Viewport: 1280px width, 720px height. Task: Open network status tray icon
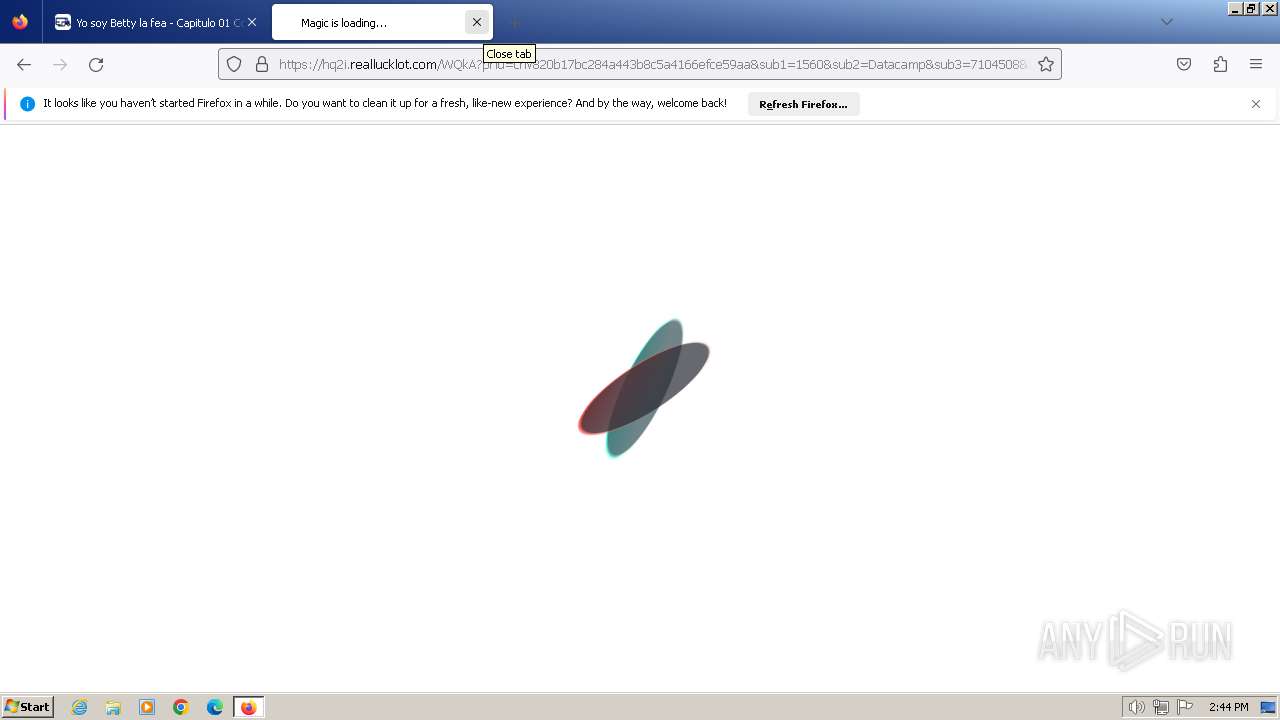pos(1161,707)
